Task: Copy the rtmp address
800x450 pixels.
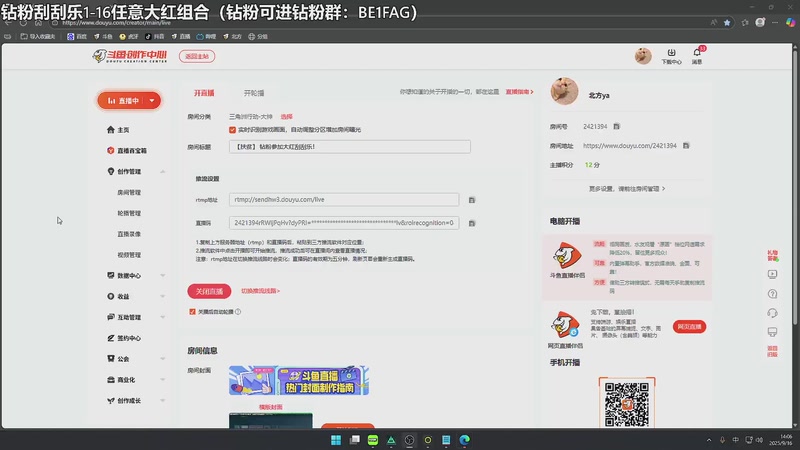Action: (472, 200)
